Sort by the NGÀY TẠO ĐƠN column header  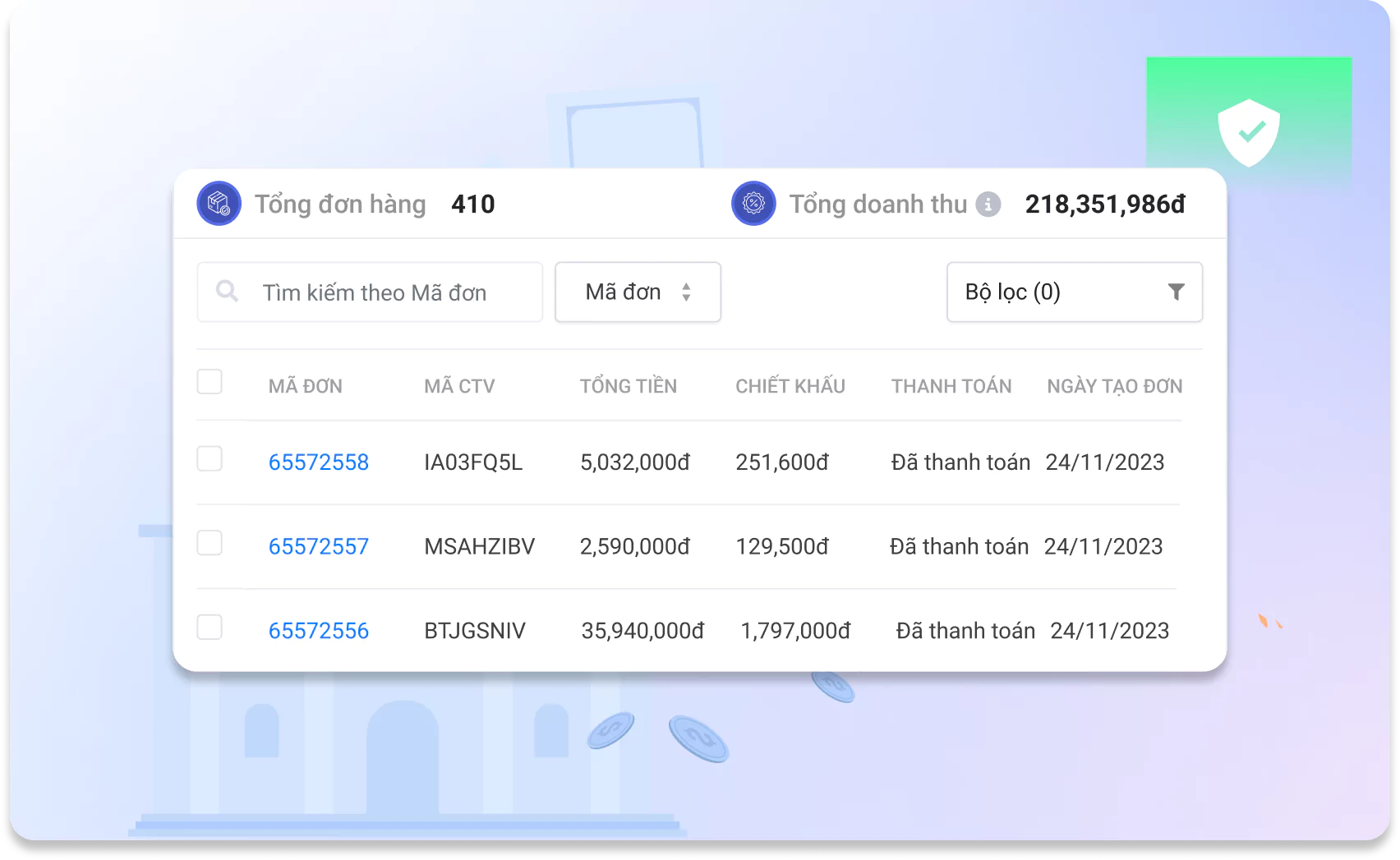pyautogui.click(x=1115, y=386)
